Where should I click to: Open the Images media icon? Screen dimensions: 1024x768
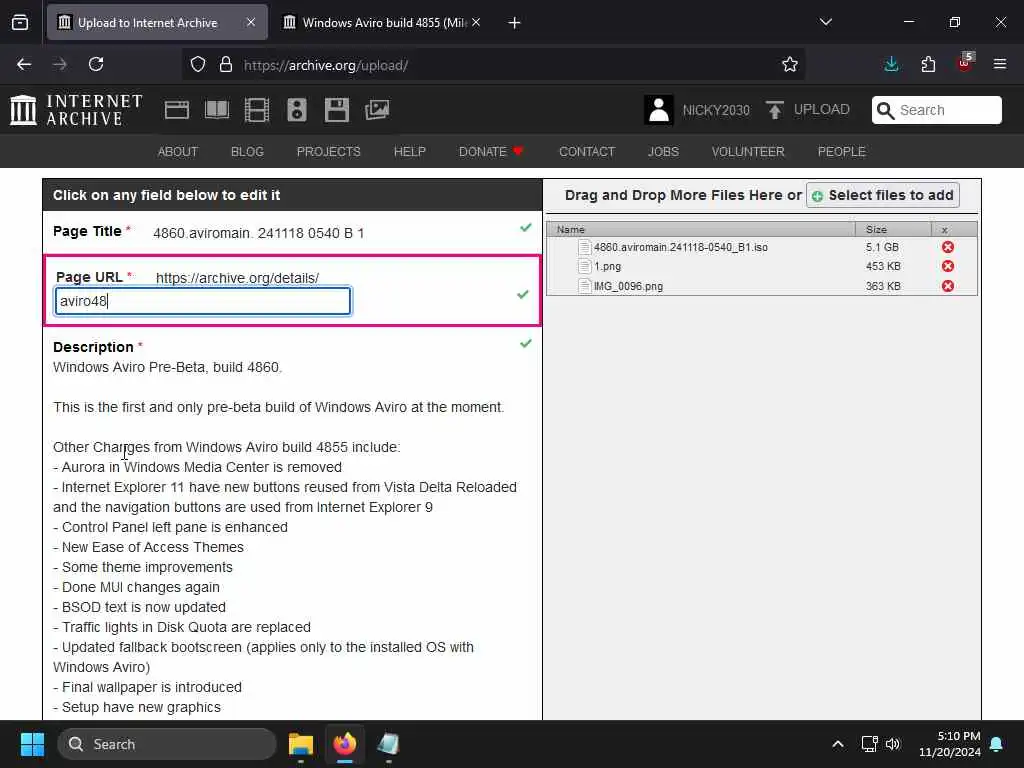[377, 110]
